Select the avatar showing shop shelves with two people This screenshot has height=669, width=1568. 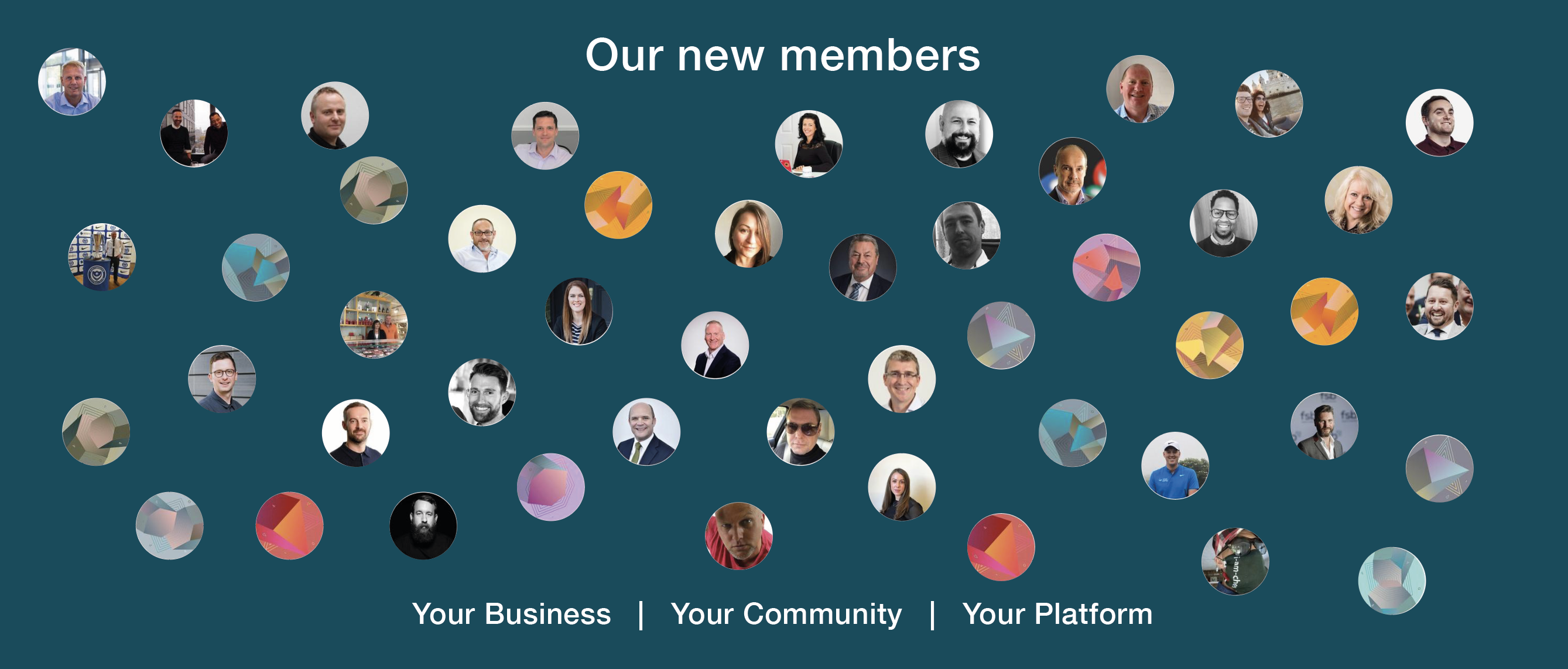[374, 325]
